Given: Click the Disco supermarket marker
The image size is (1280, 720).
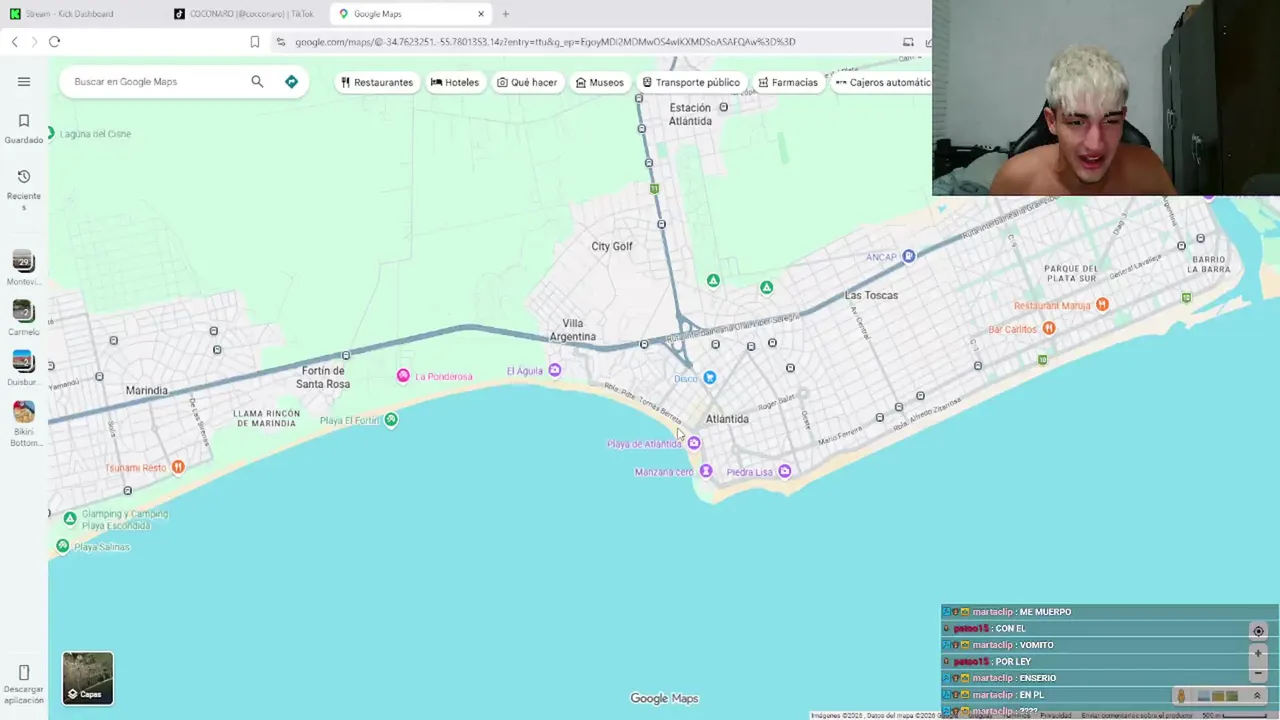Looking at the screenshot, I should coord(709,378).
